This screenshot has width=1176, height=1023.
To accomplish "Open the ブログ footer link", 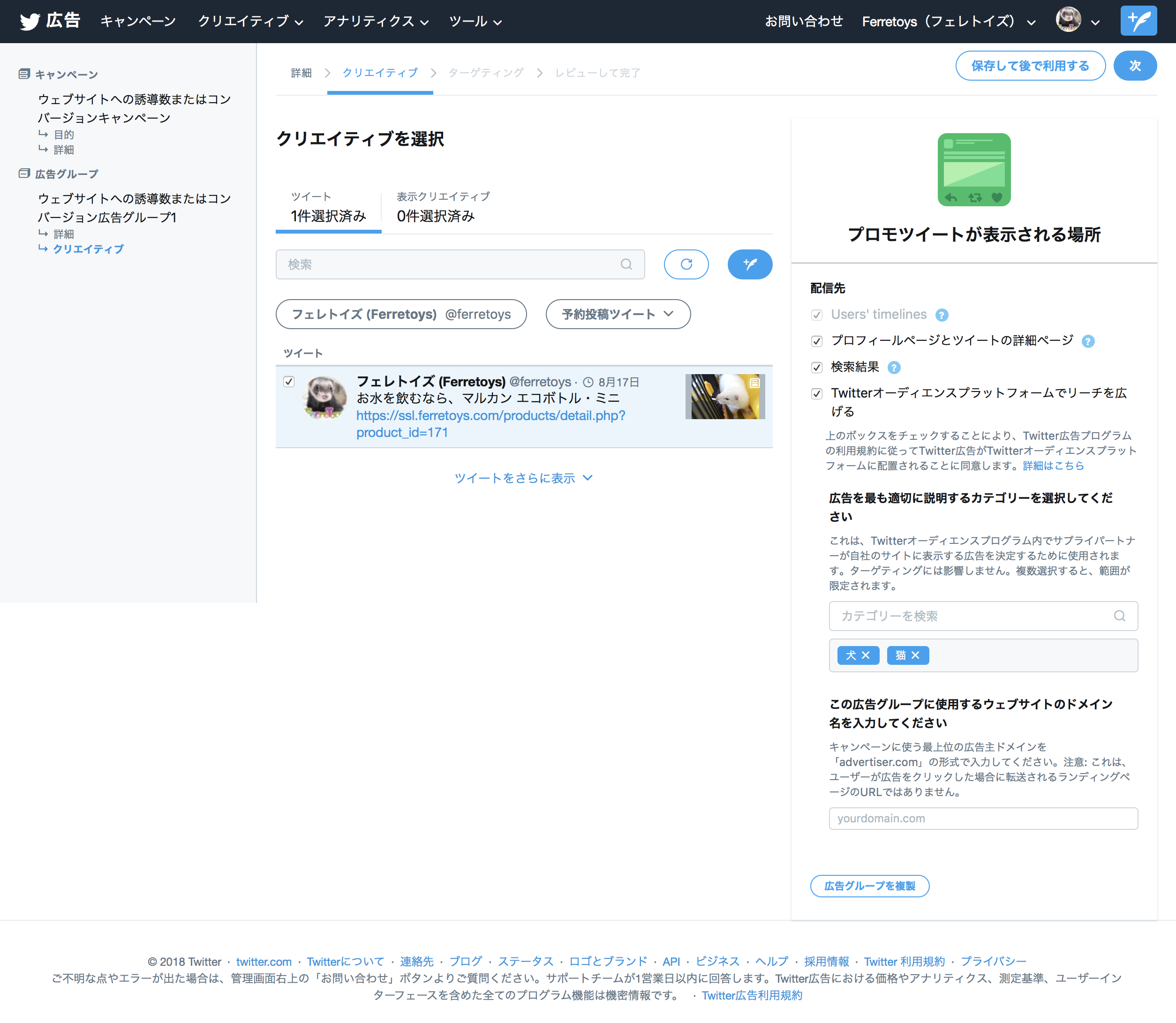I will tap(465, 962).
